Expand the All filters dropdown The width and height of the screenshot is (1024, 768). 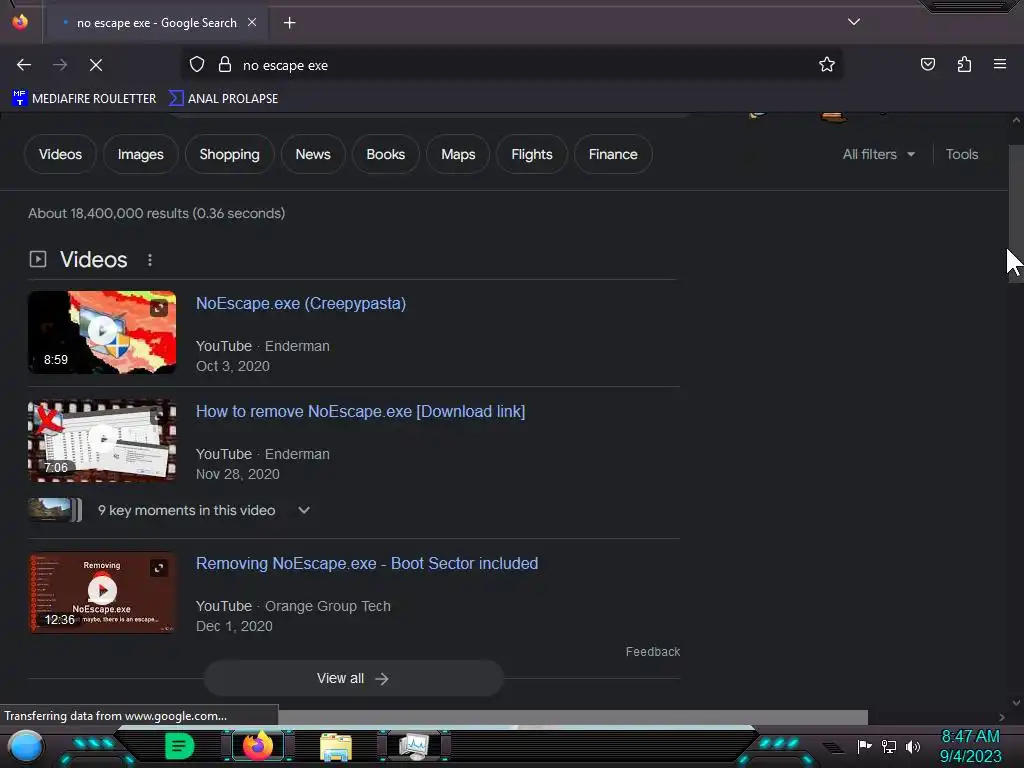878,154
